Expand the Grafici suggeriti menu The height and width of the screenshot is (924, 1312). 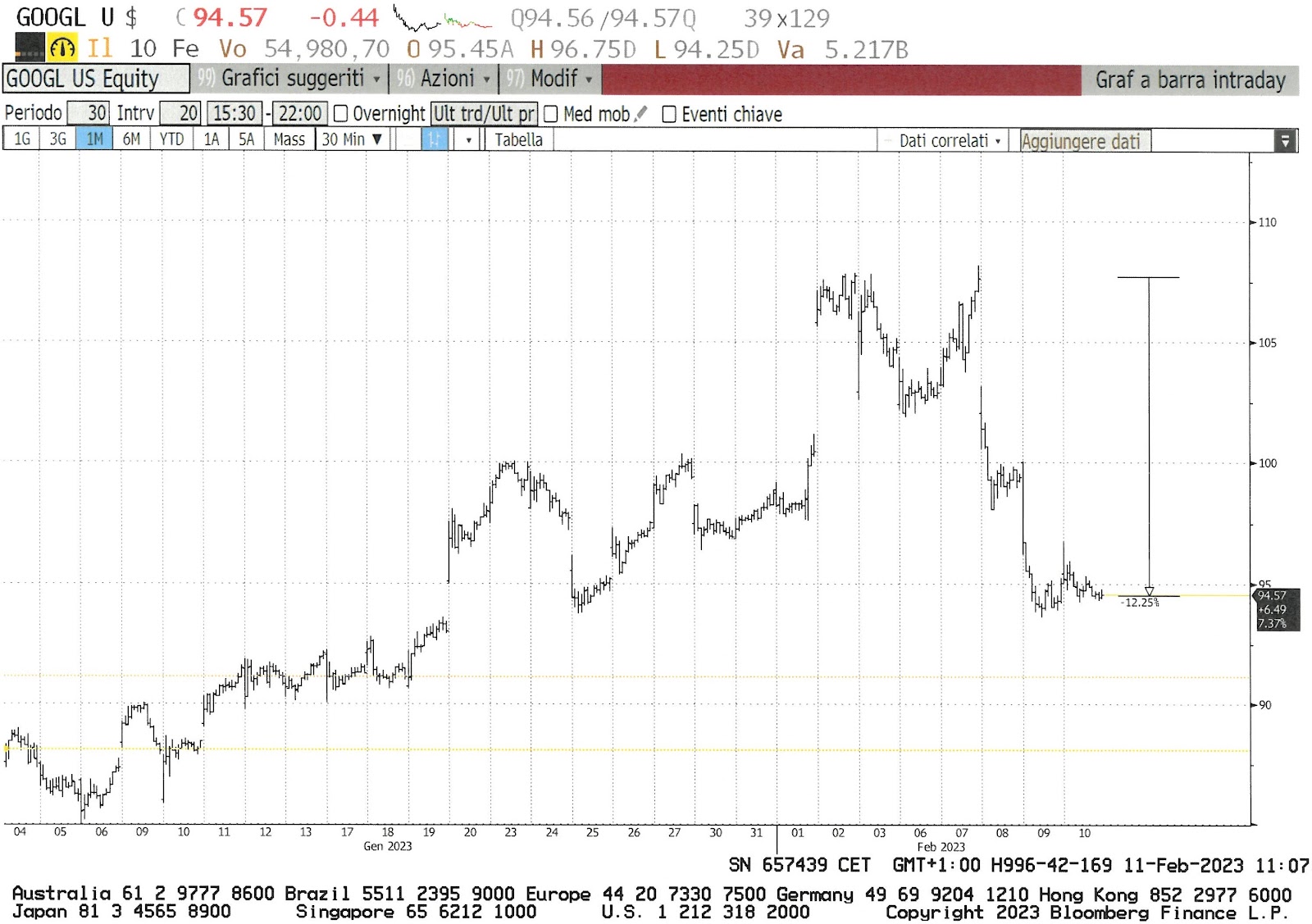tap(290, 79)
